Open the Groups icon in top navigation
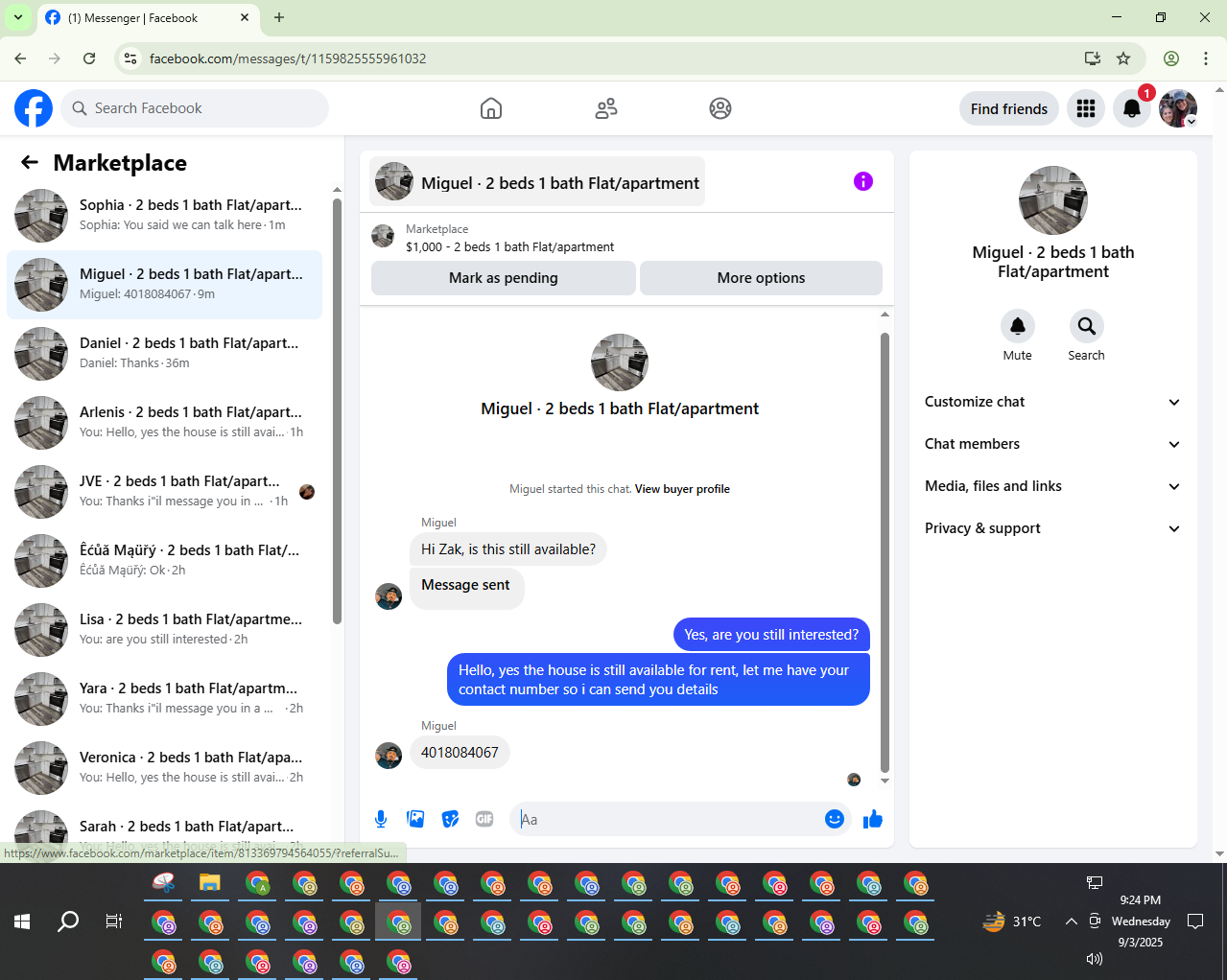This screenshot has width=1227, height=980. 720,108
